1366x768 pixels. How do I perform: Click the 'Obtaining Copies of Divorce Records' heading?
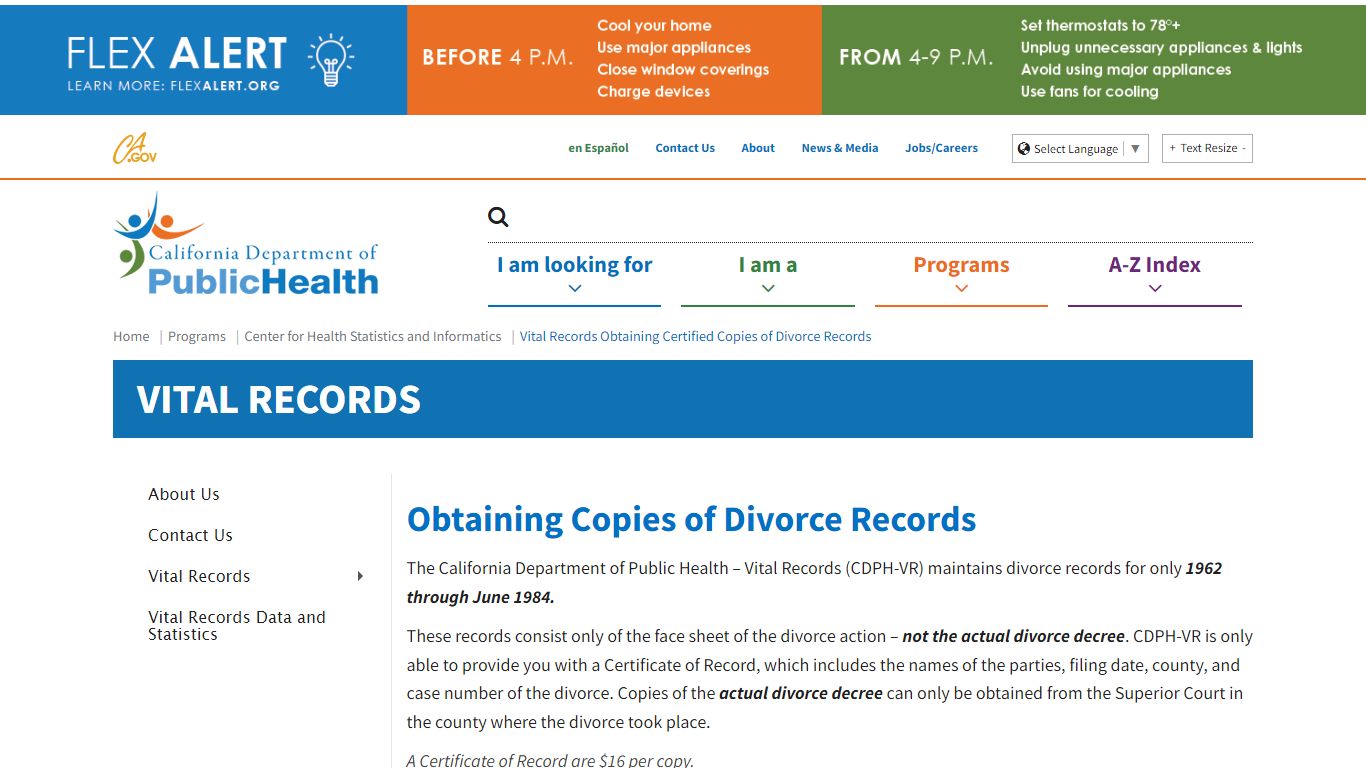click(x=692, y=519)
